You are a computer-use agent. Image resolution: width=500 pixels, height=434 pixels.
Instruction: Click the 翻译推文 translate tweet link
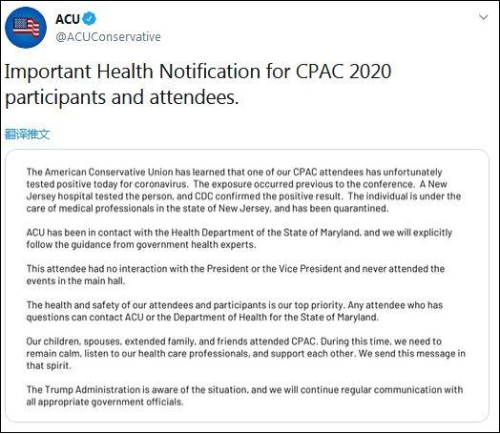click(27, 134)
